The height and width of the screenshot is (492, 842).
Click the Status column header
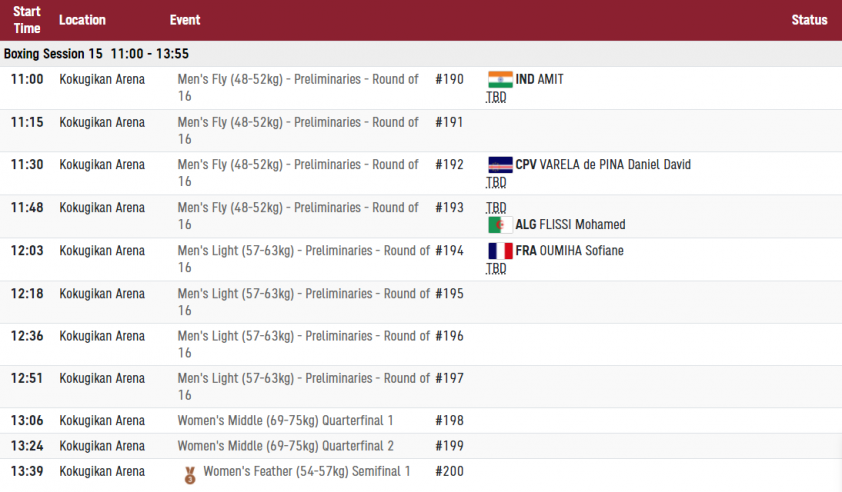click(x=809, y=20)
